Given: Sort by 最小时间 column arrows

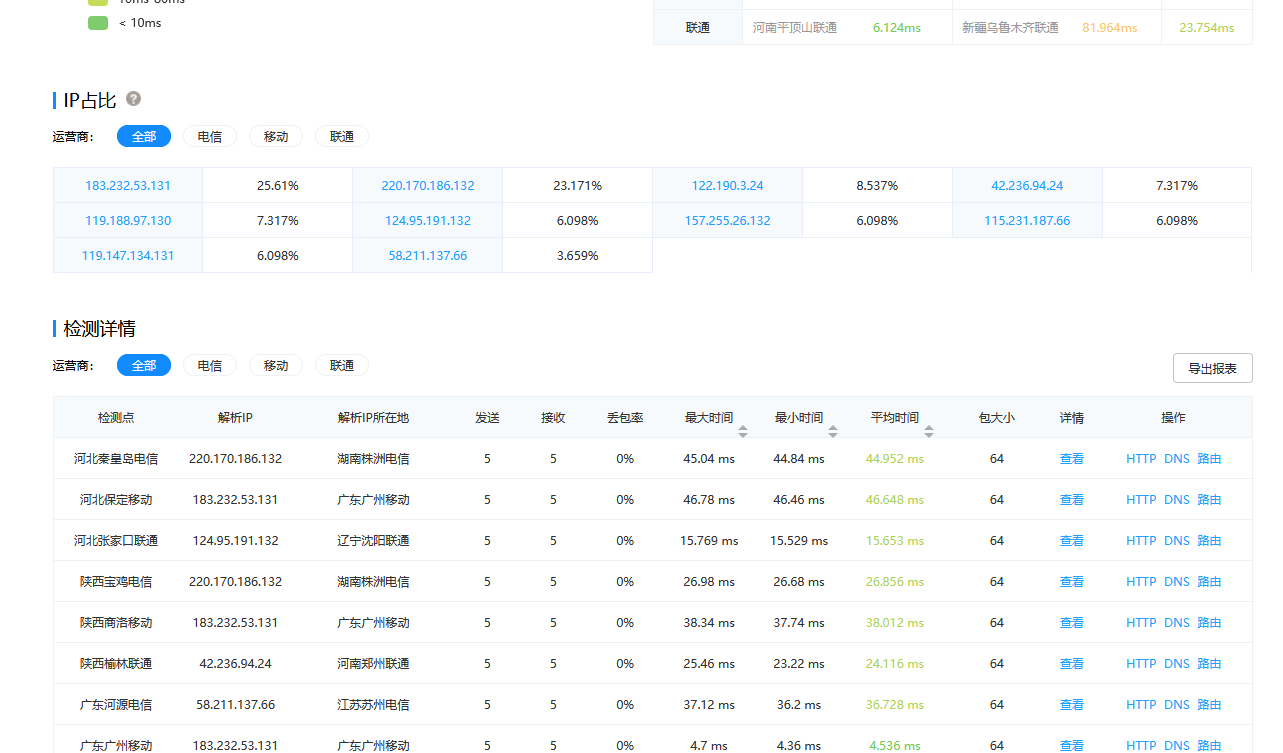Looking at the screenshot, I should [833, 431].
